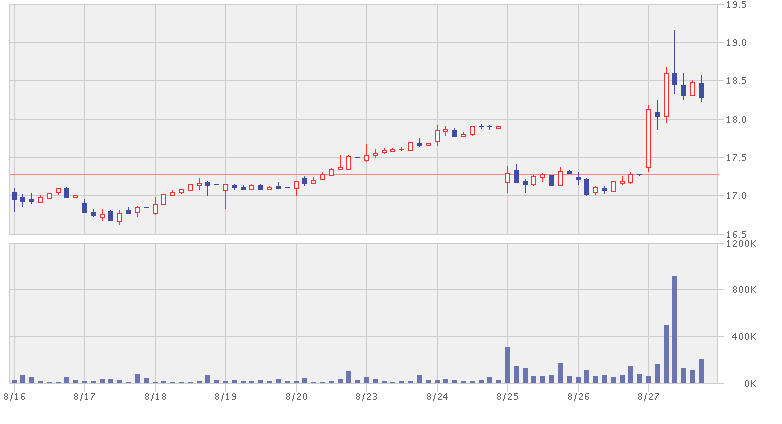The image size is (782, 424).
Task: Select the 18.0 price axis label
Action: (x=736, y=120)
